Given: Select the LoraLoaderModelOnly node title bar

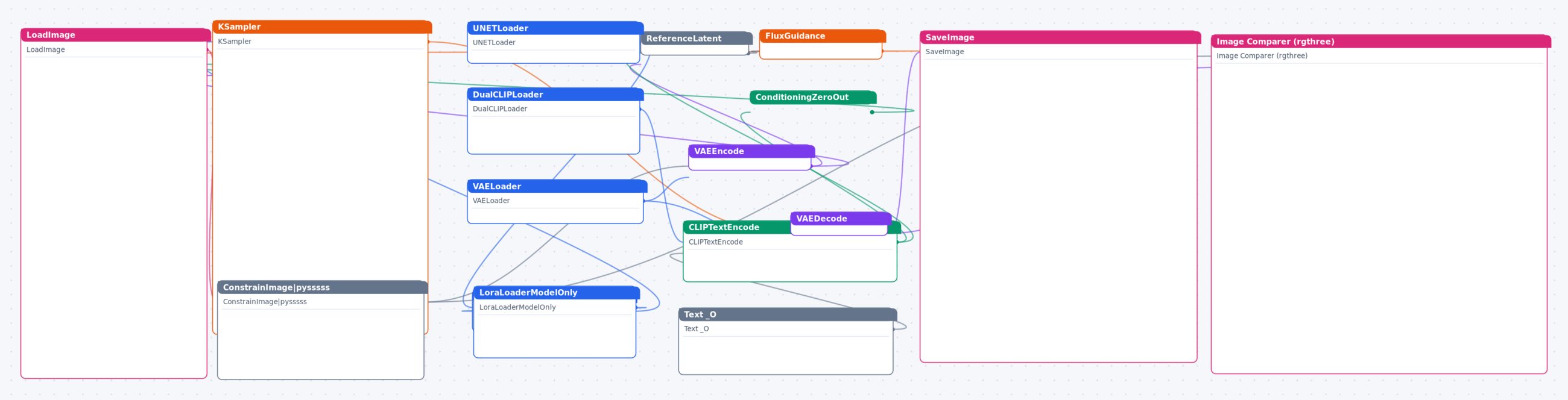Looking at the screenshot, I should click(557, 292).
